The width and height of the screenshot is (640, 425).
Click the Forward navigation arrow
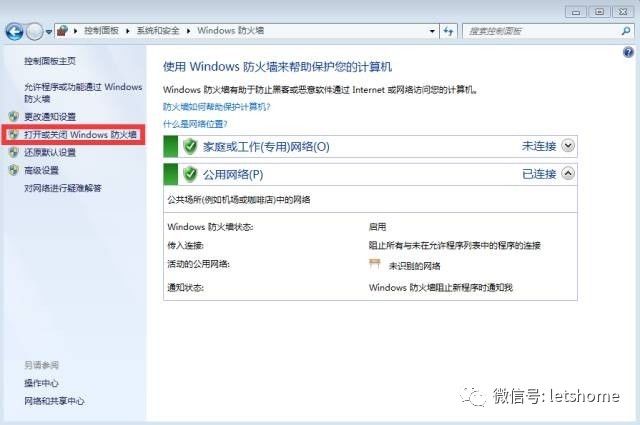tap(35, 31)
